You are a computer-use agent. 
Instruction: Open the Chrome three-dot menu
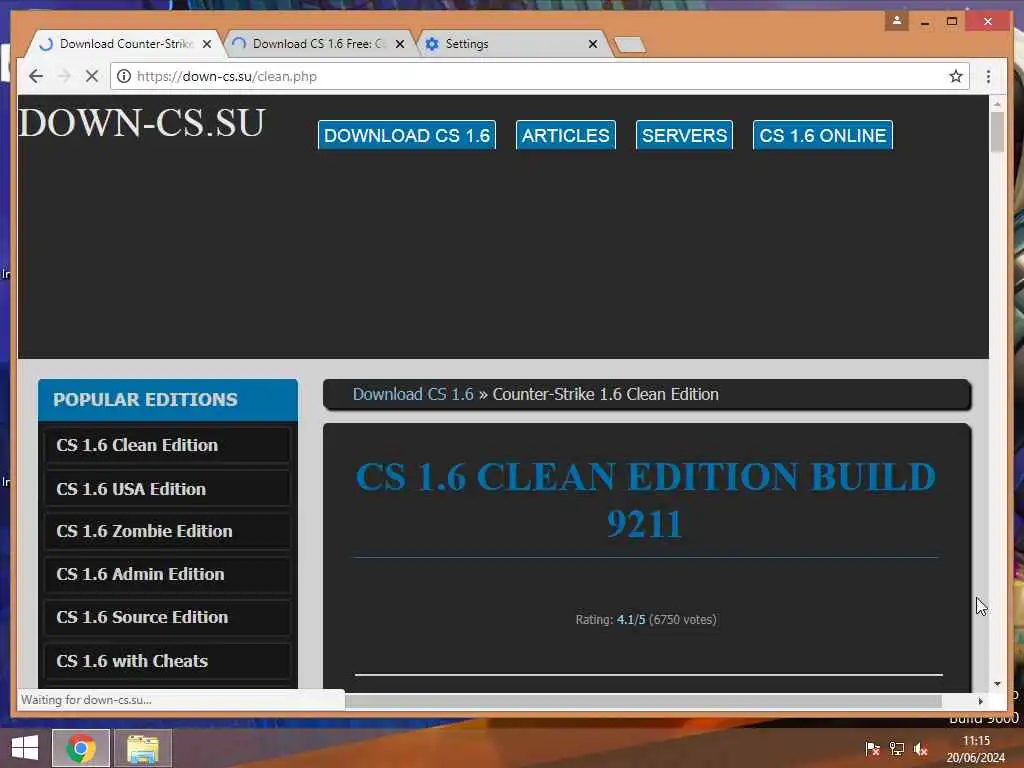(988, 76)
